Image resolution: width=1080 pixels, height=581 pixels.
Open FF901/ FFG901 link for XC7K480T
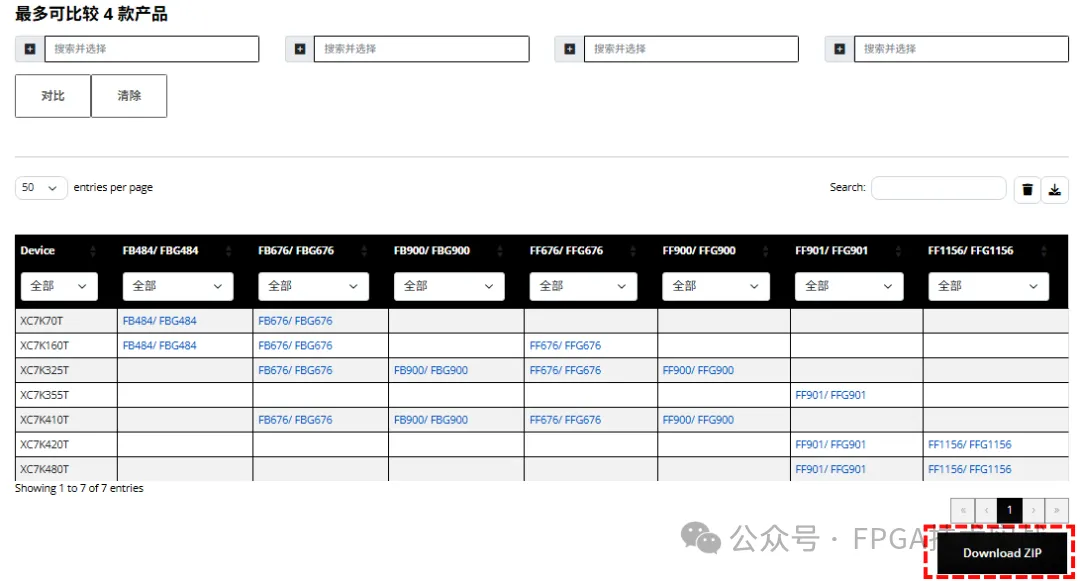831,469
